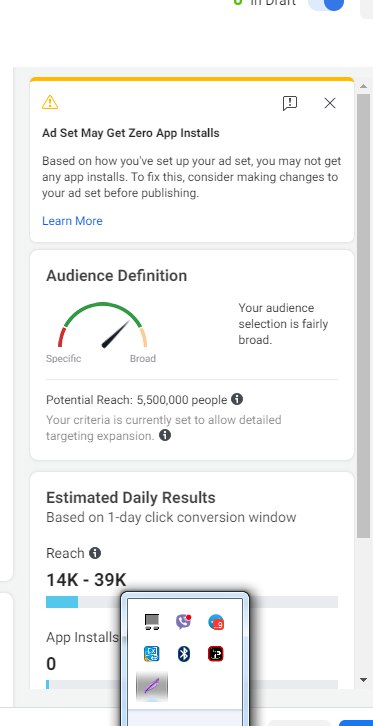Click the Bluetooth tray icon
The image size is (373, 726).
(x=184, y=654)
